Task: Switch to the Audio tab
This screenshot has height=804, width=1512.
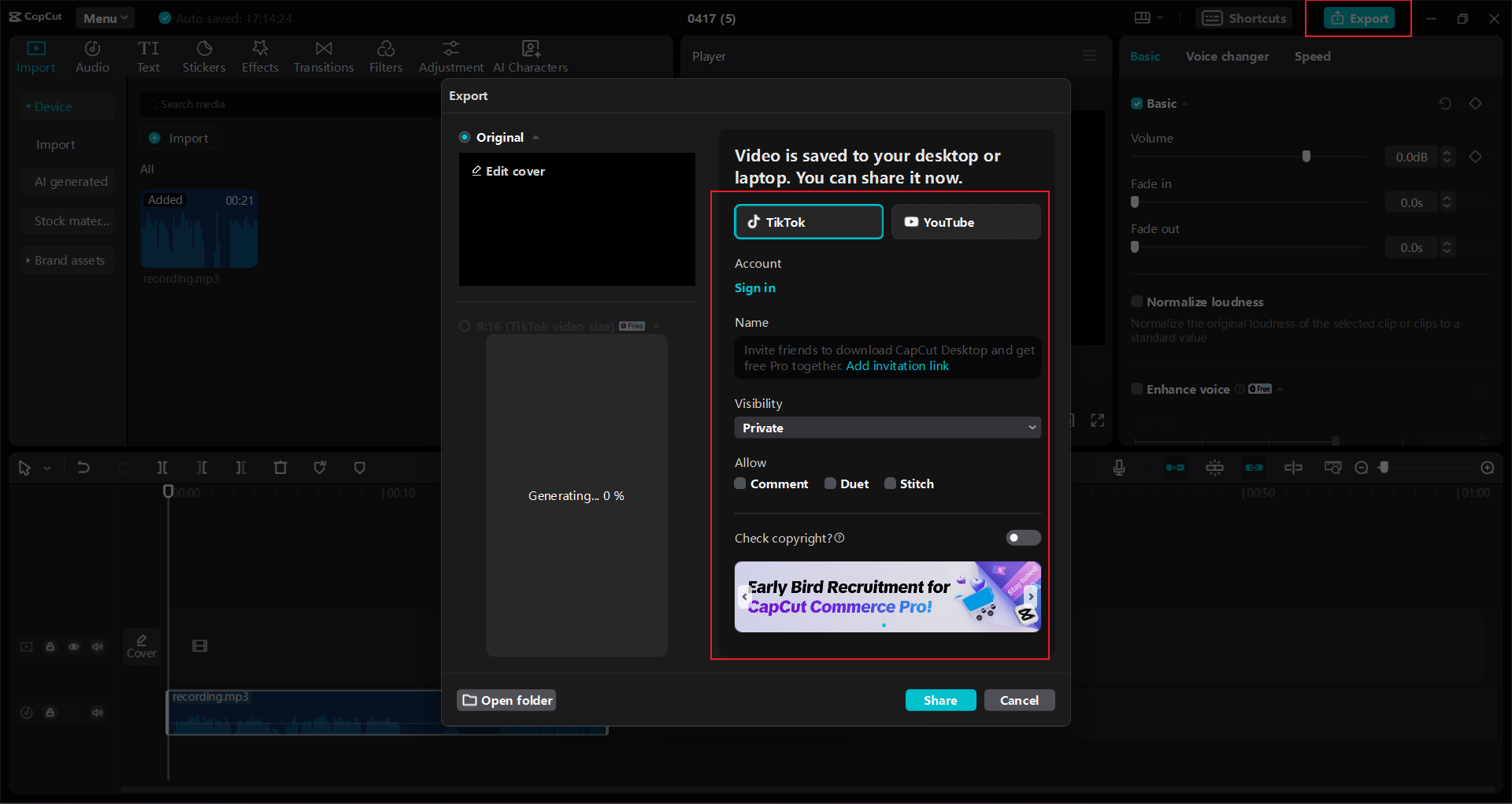Action: (92, 57)
